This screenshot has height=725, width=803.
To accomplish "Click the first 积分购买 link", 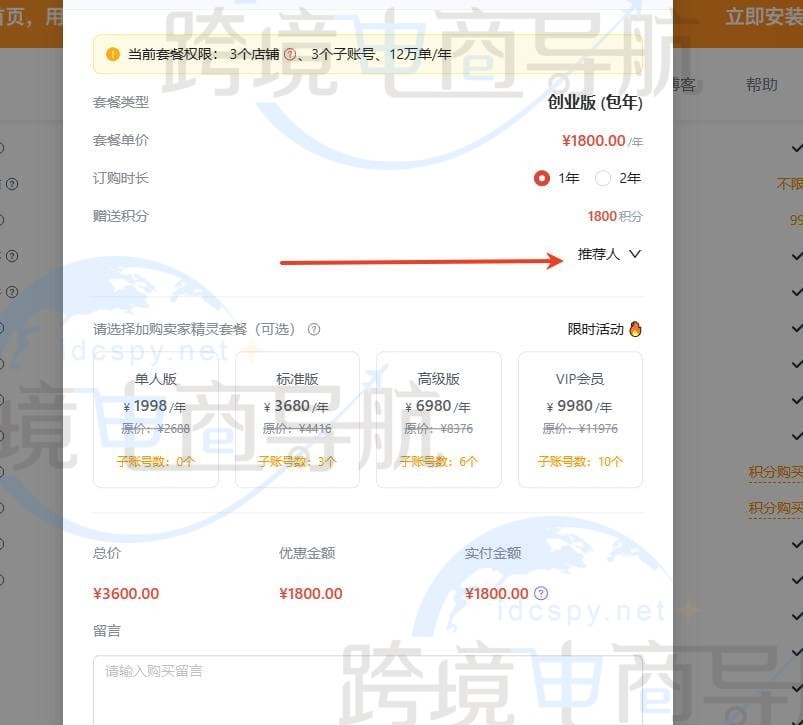I will coord(775,472).
